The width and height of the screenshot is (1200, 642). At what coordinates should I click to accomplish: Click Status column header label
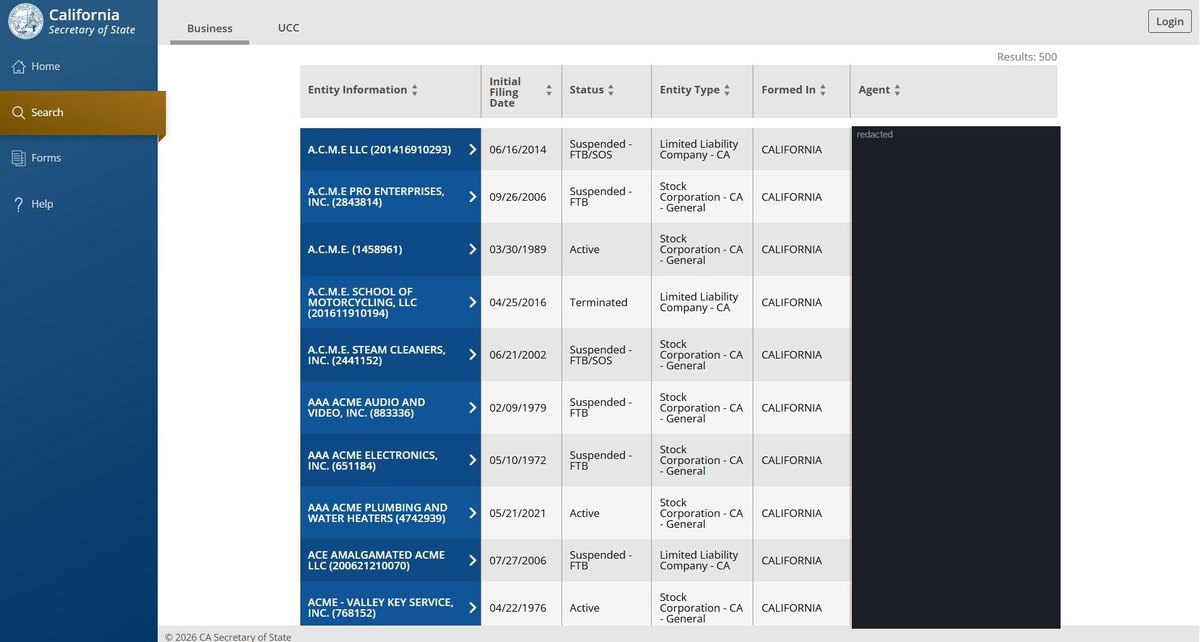pos(587,90)
